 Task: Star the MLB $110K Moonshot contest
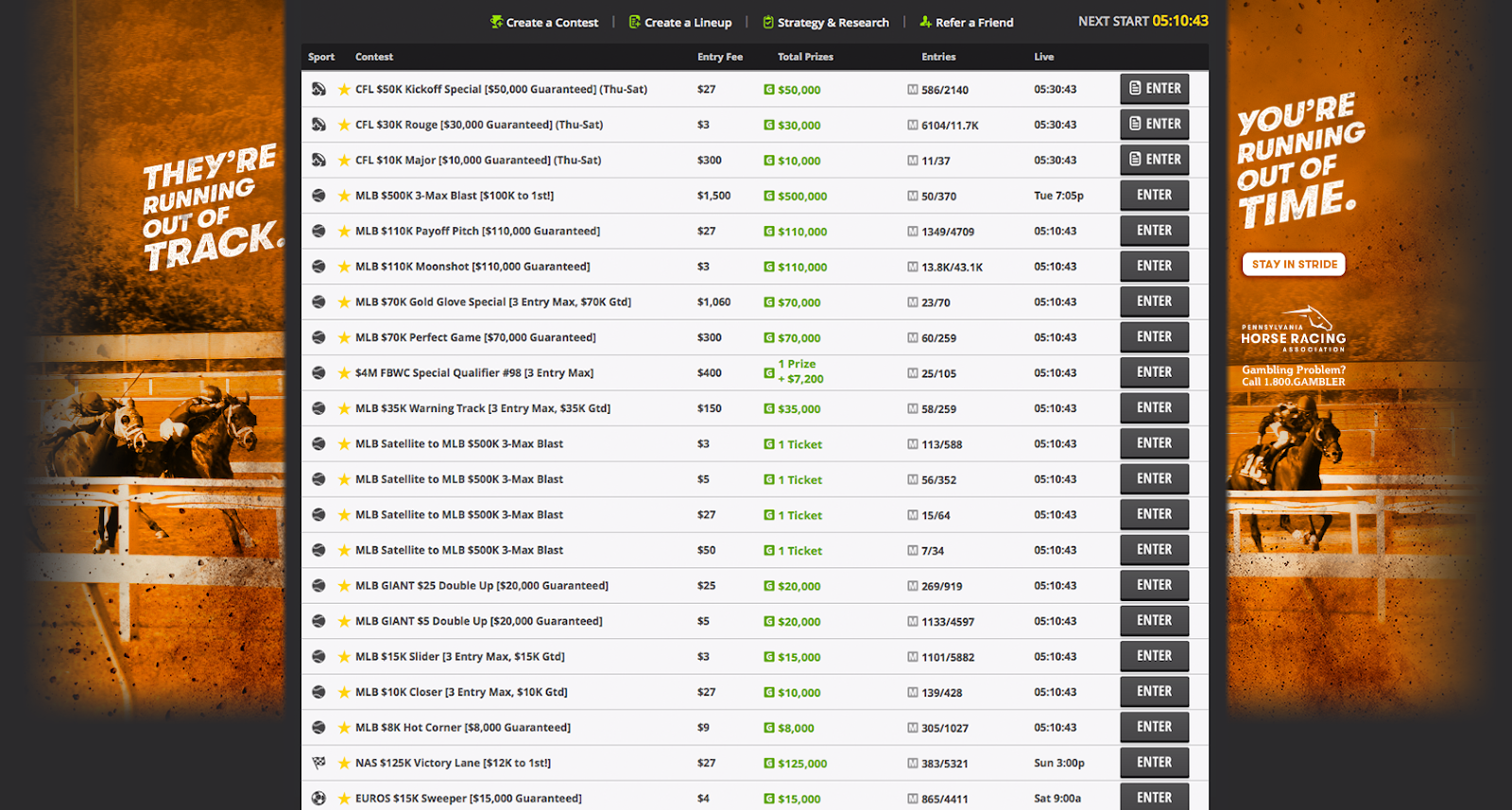pos(344,267)
